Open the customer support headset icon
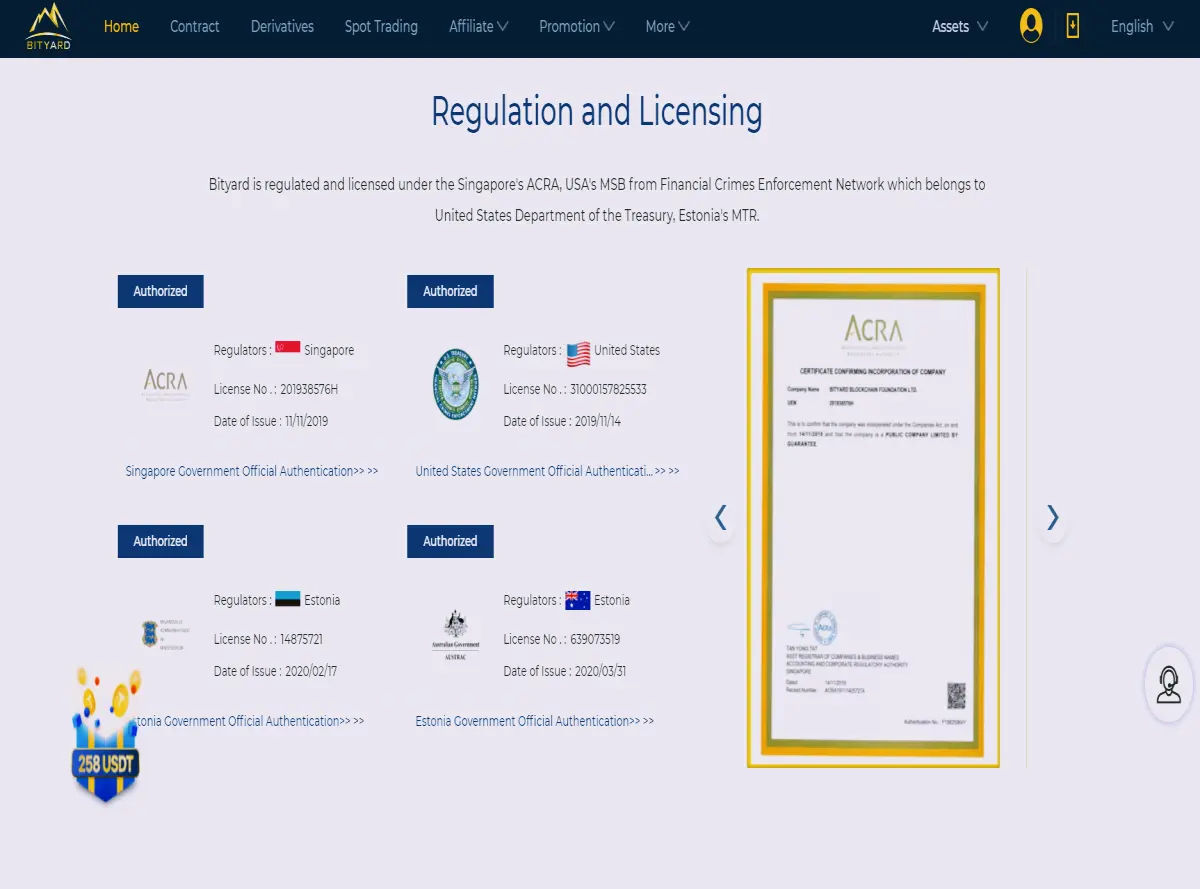 1168,685
